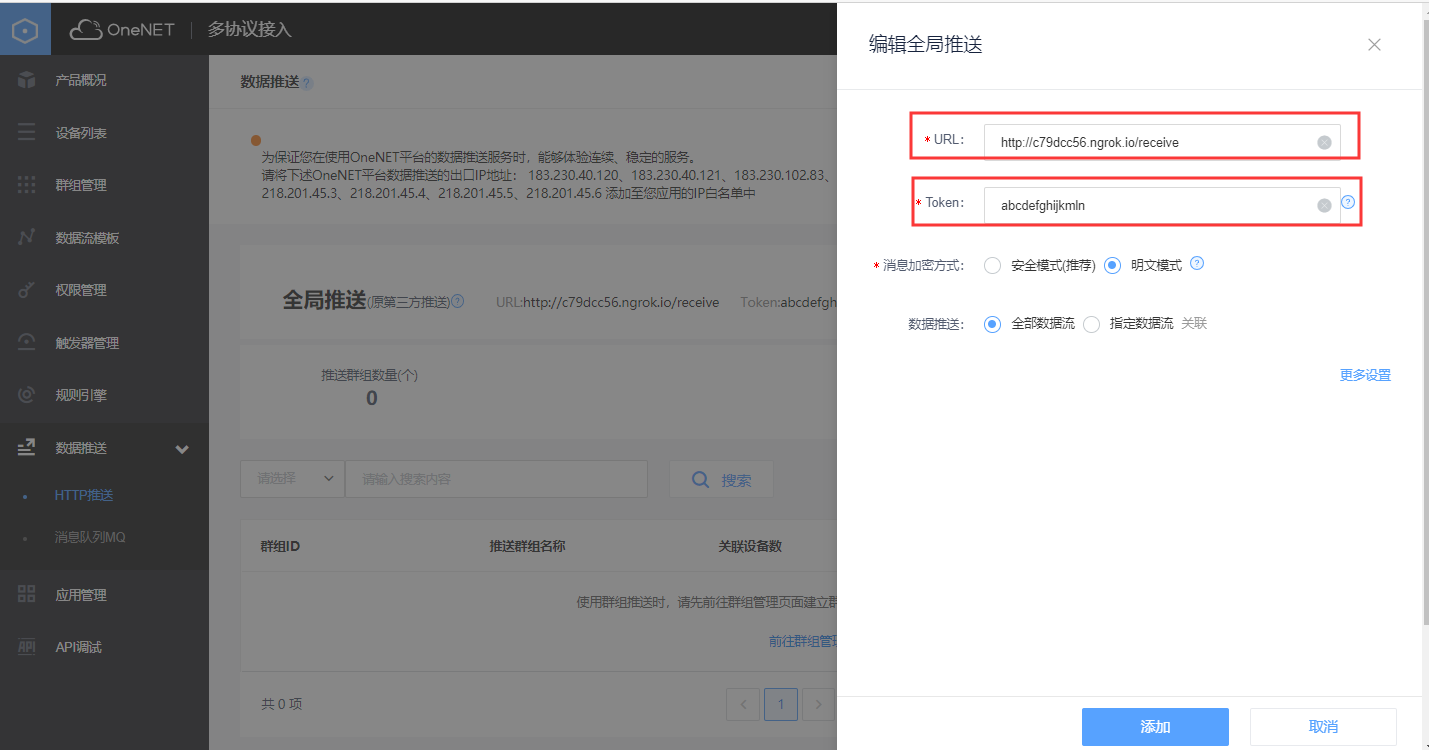Image resolution: width=1429 pixels, height=750 pixels.
Task: Click 推送群组名称 column header
Action: click(x=527, y=546)
